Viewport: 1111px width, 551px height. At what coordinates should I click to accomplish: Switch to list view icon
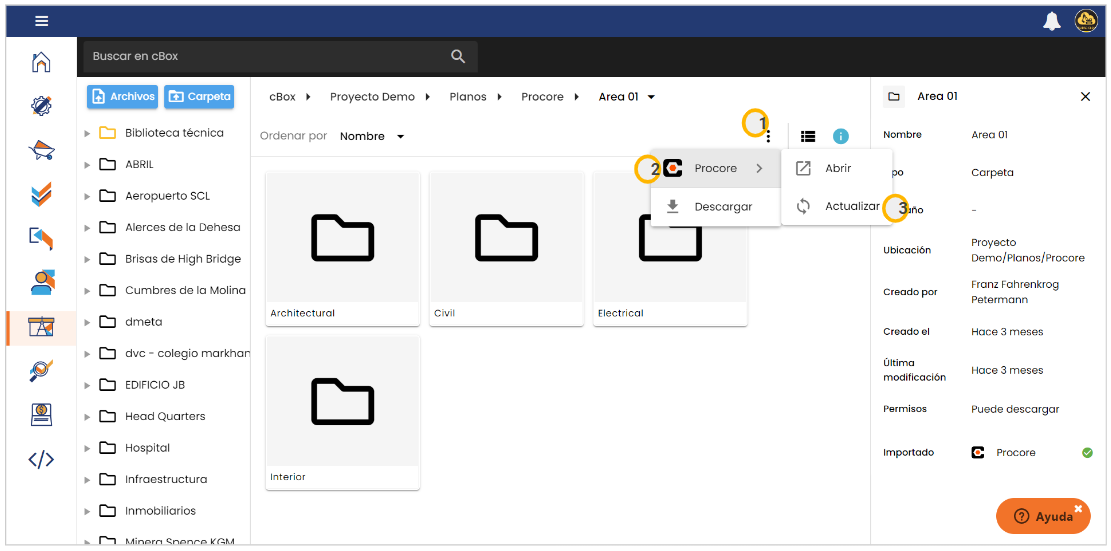[808, 136]
